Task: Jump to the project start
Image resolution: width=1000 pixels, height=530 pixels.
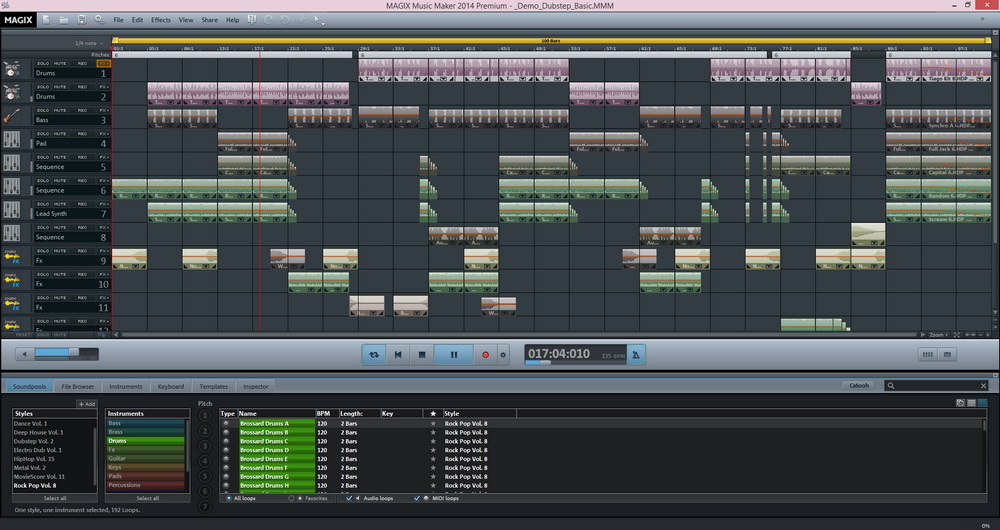Action: coord(398,355)
